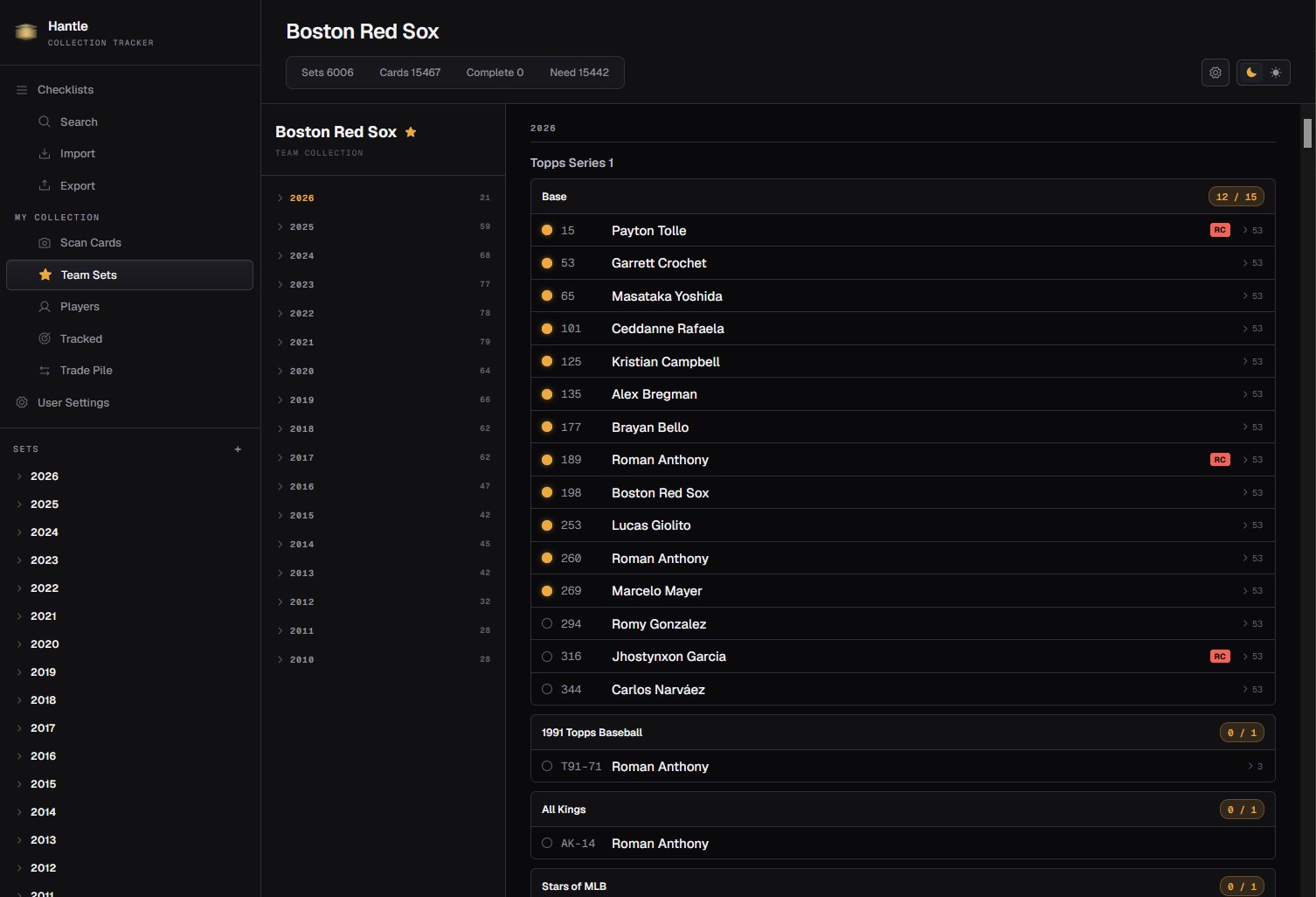Go to Team Sets page

click(x=129, y=275)
